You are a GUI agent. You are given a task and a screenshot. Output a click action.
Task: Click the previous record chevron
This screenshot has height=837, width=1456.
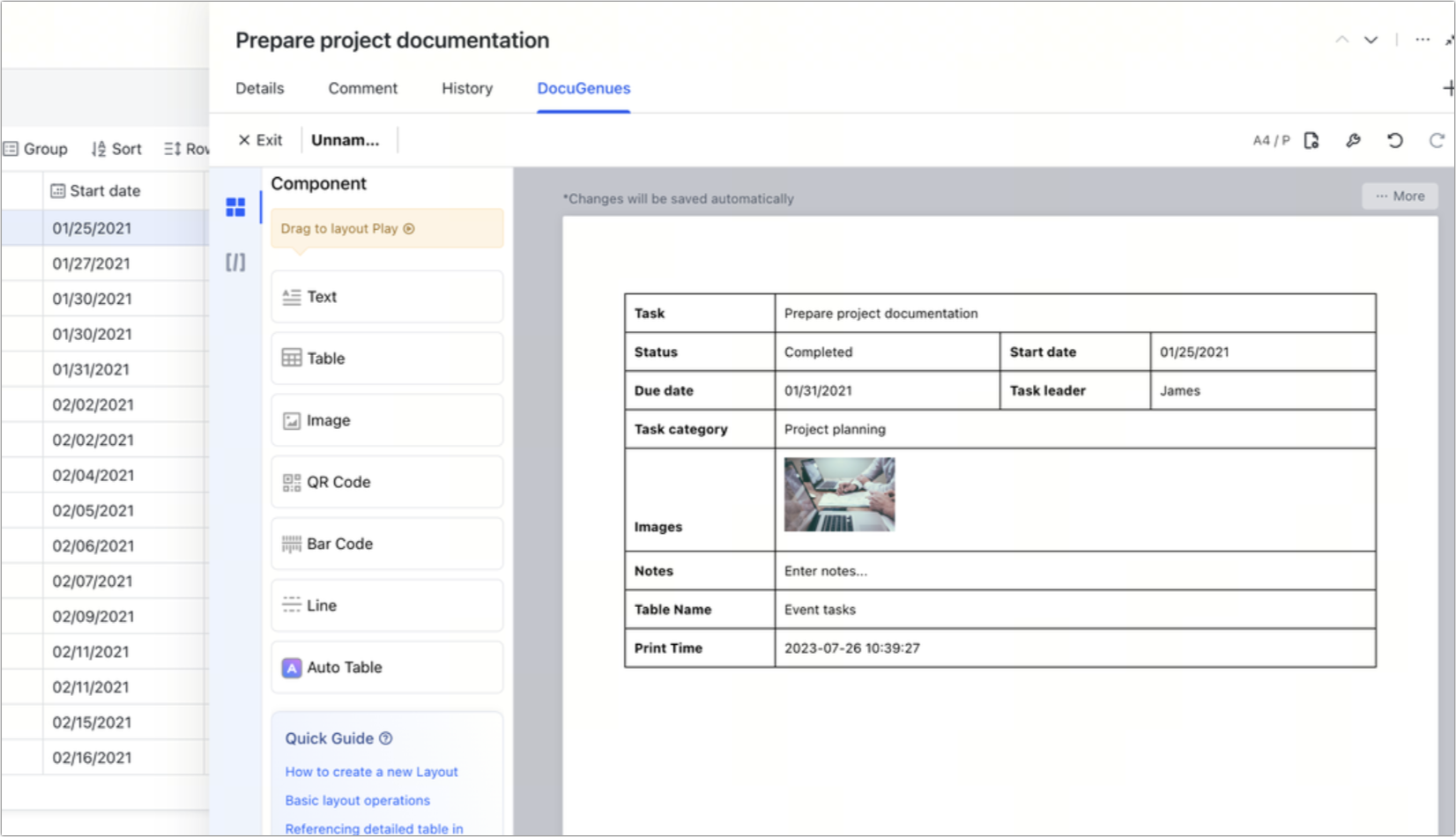coord(1341,40)
